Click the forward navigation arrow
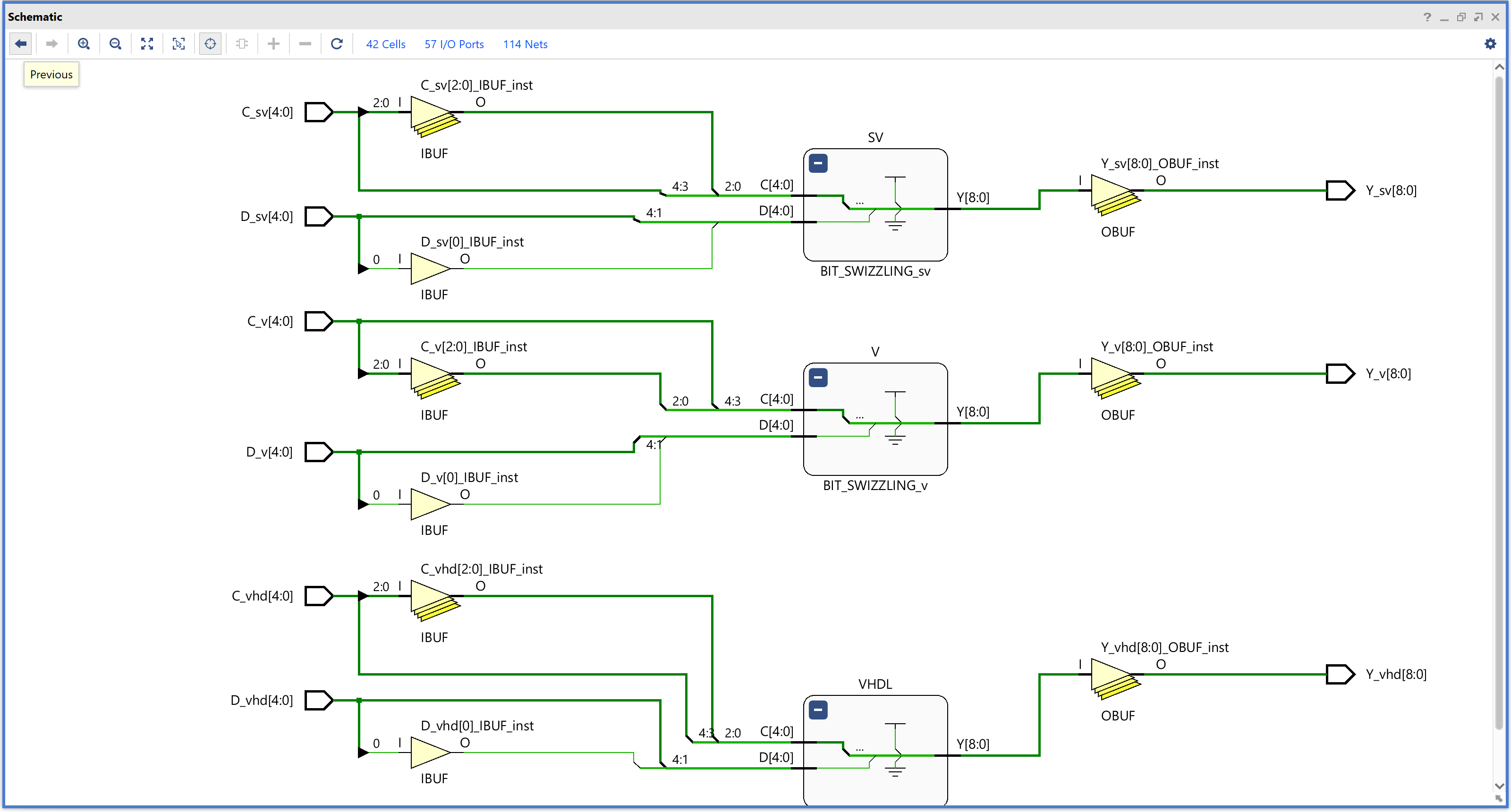Screen dimensions: 1511x812 coord(51,44)
